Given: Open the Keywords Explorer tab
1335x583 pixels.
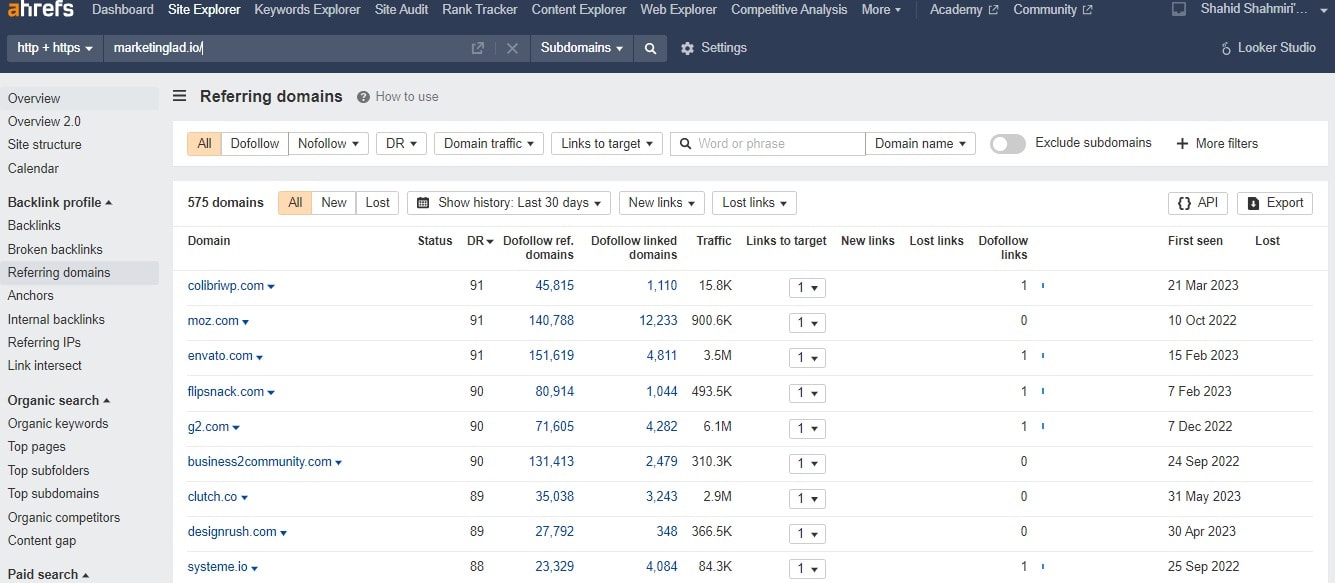Looking at the screenshot, I should pyautogui.click(x=307, y=10).
